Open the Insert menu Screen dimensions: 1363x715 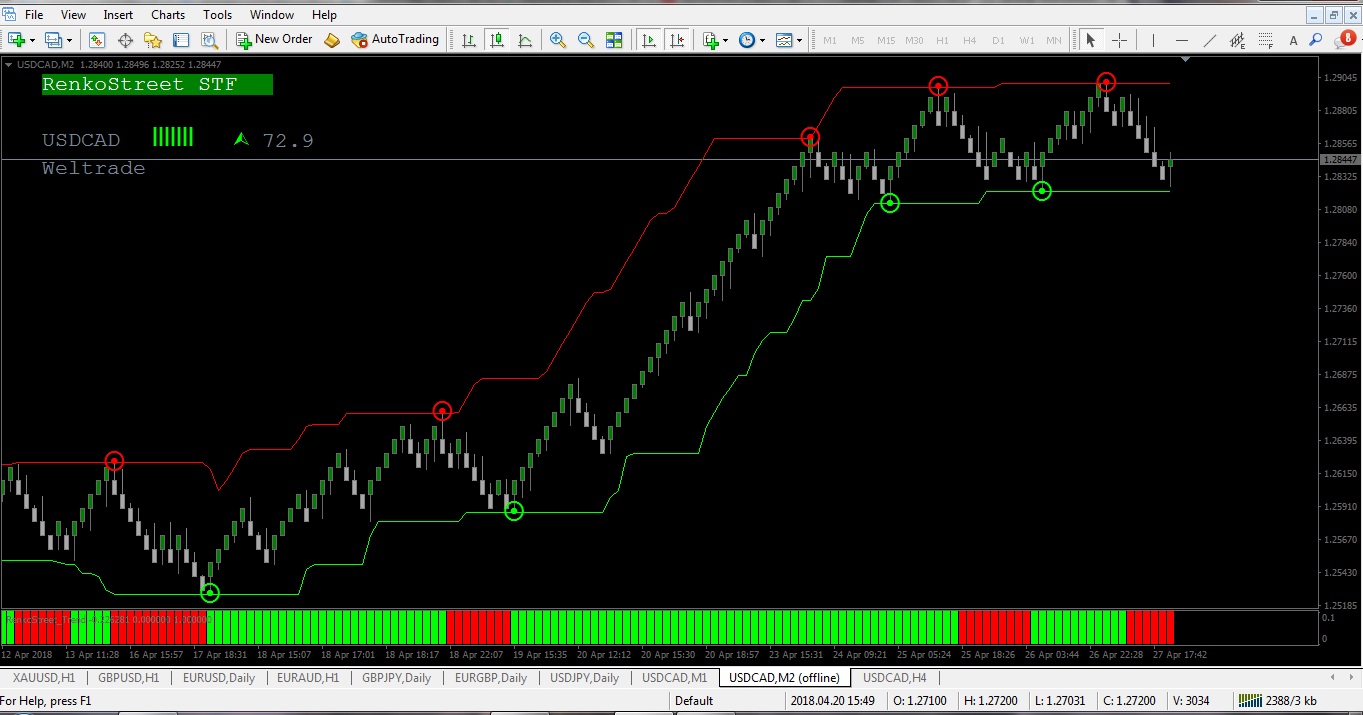coord(118,15)
